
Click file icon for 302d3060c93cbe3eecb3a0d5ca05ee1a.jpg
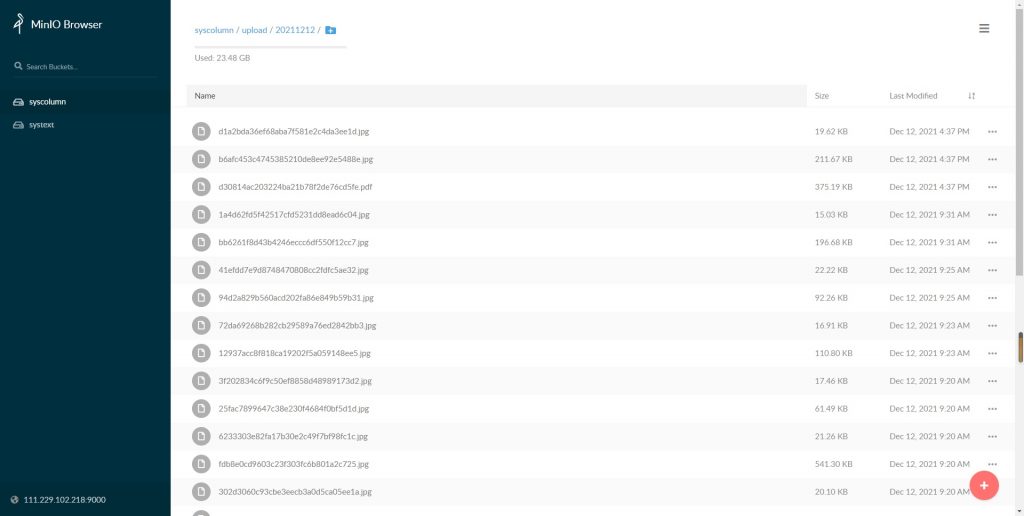pyautogui.click(x=201, y=492)
